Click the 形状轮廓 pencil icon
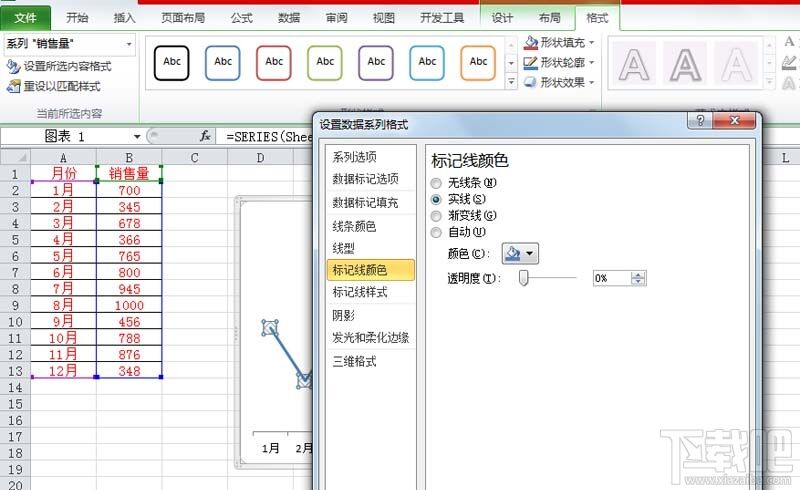This screenshot has width=800, height=490. pyautogui.click(x=531, y=63)
